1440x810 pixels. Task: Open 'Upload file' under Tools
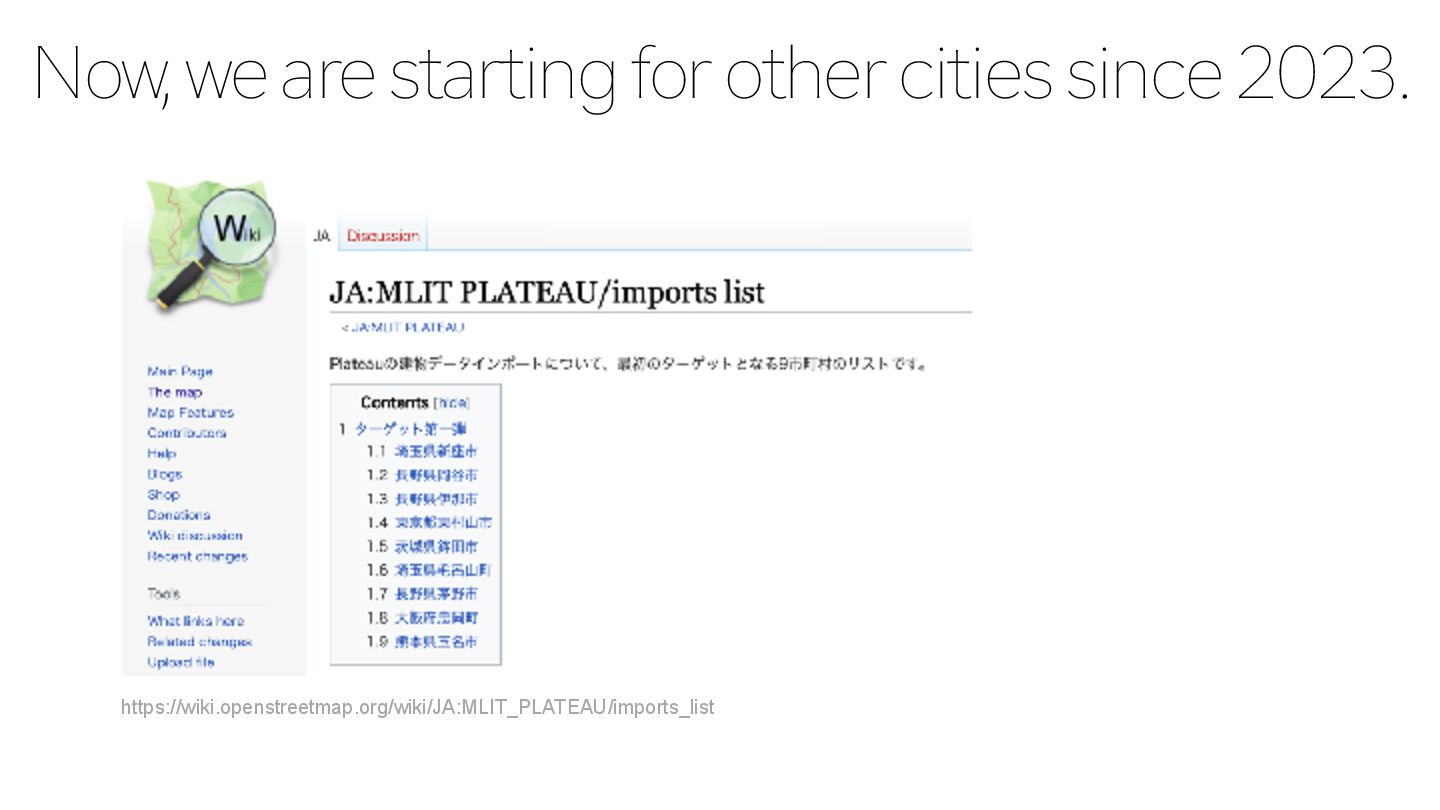coord(181,662)
